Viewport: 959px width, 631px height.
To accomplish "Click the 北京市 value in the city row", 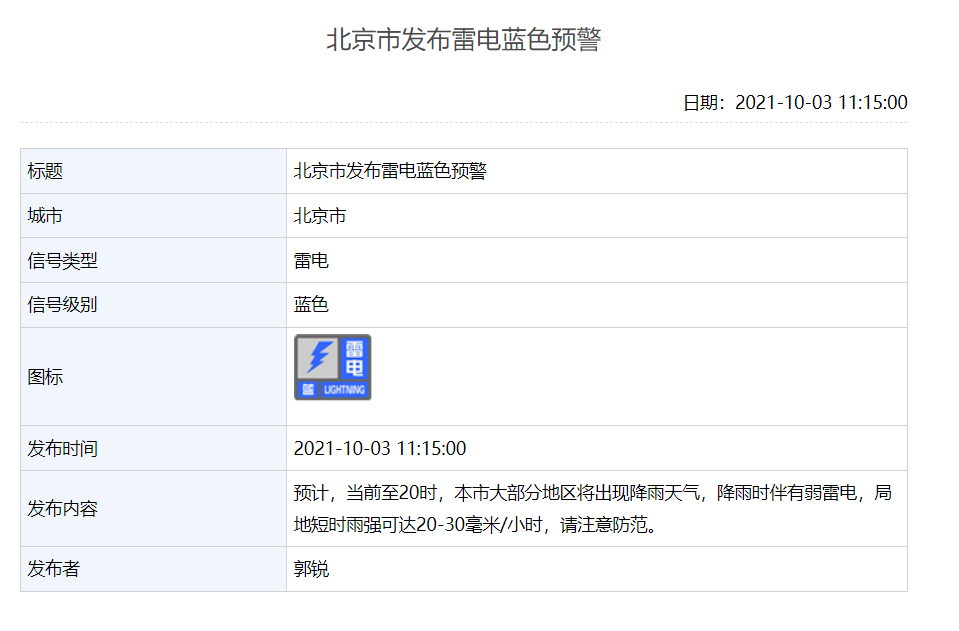I will (320, 216).
